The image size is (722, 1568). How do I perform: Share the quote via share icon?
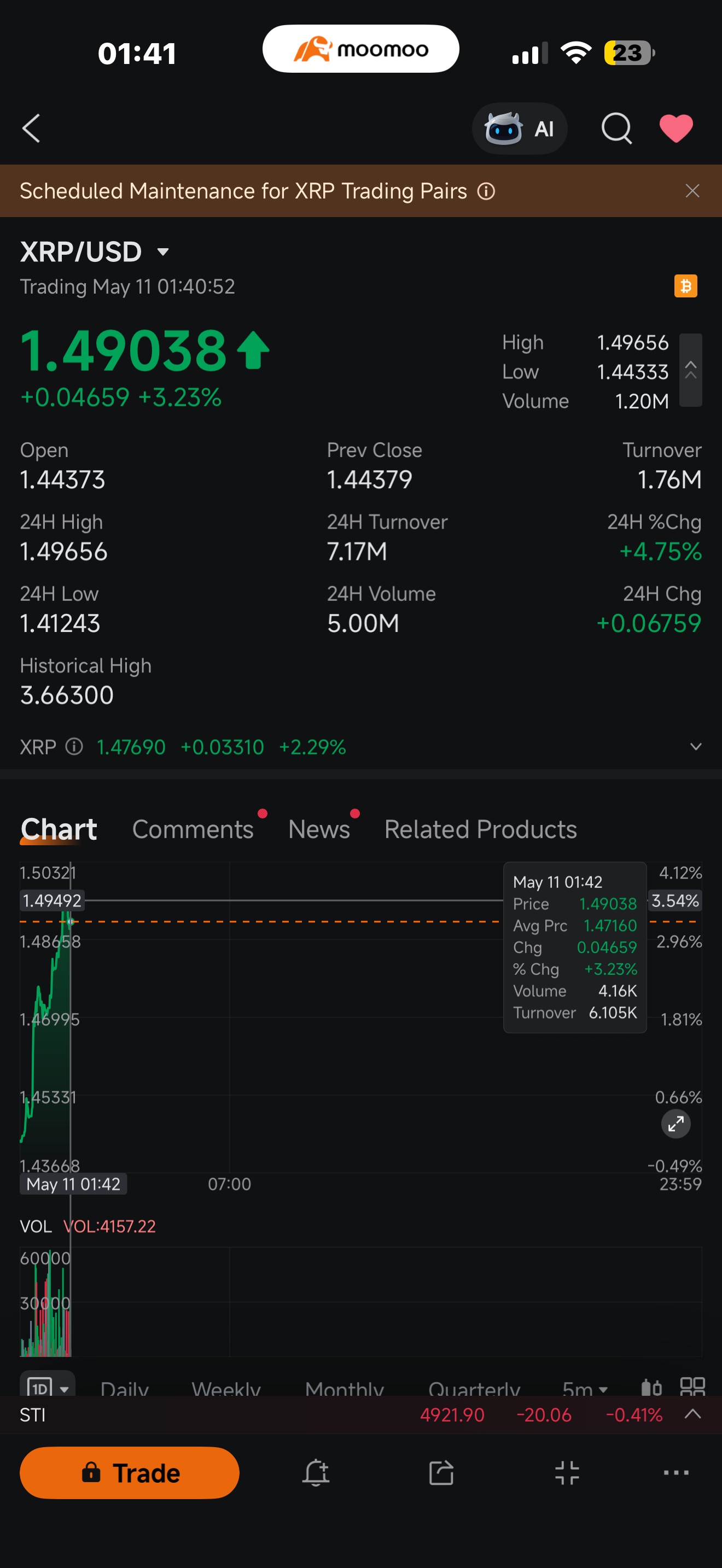(x=441, y=1473)
